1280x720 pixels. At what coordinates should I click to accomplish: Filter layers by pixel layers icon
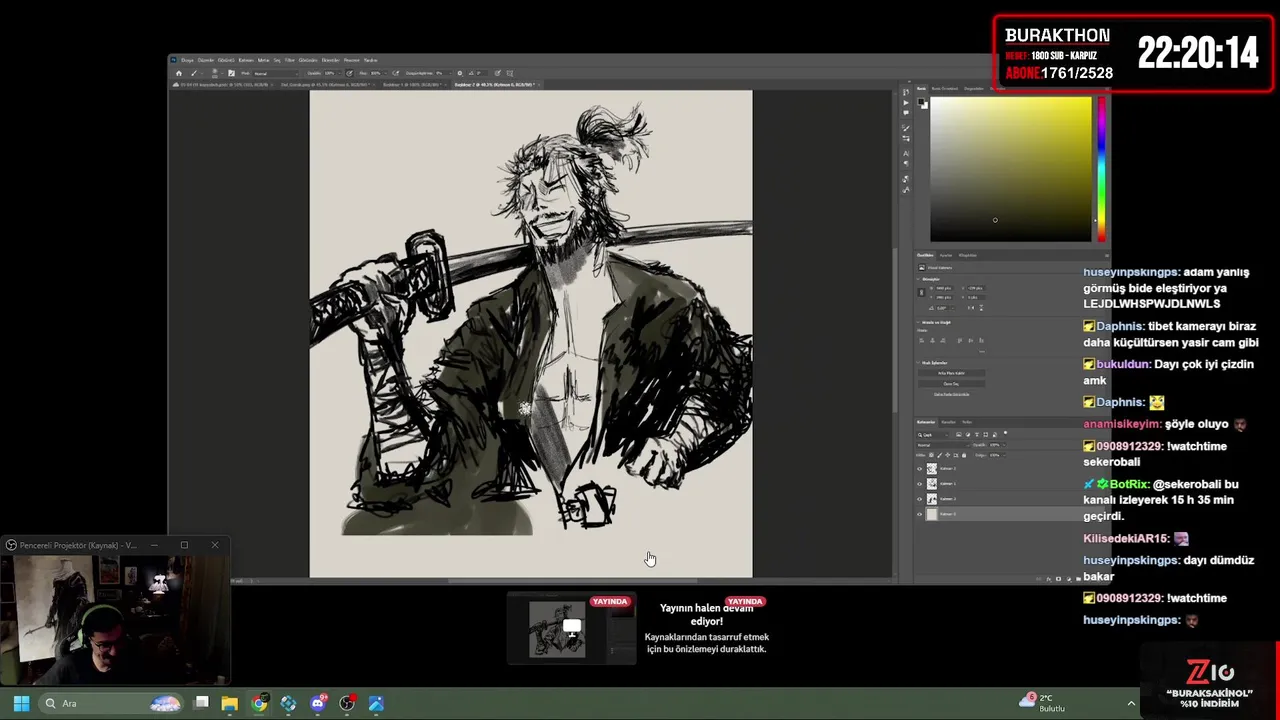point(958,435)
